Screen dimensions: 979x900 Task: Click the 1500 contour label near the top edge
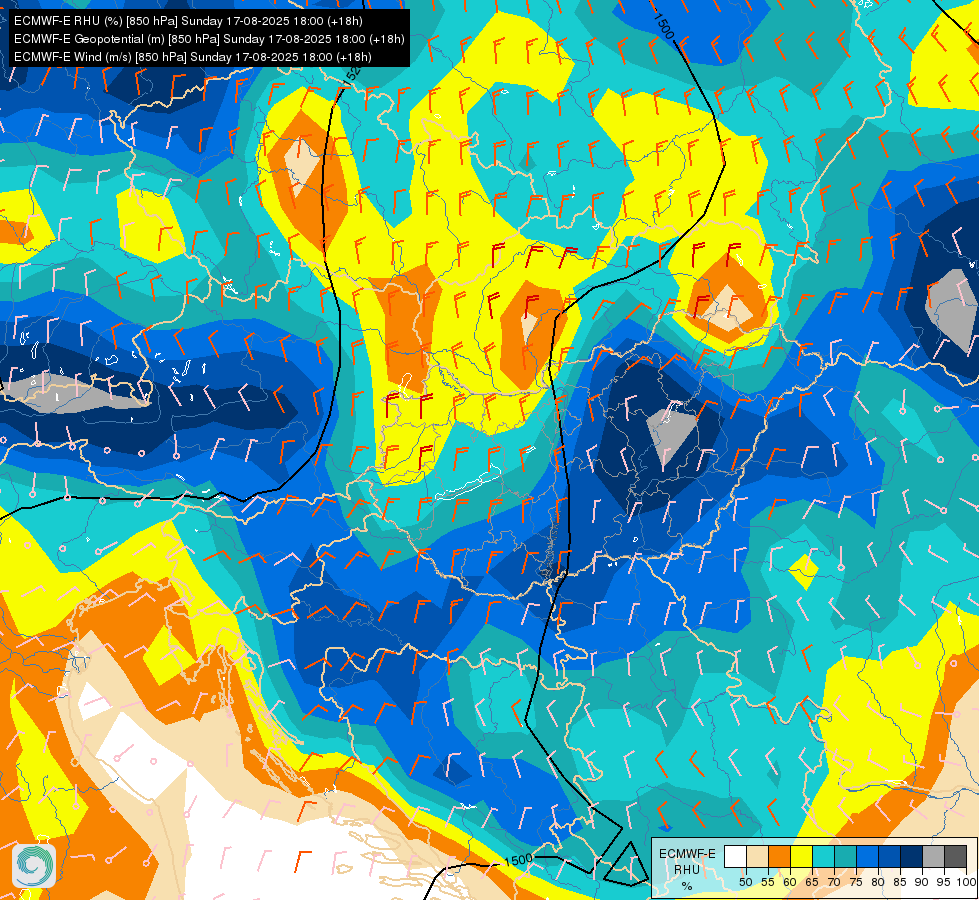click(663, 26)
